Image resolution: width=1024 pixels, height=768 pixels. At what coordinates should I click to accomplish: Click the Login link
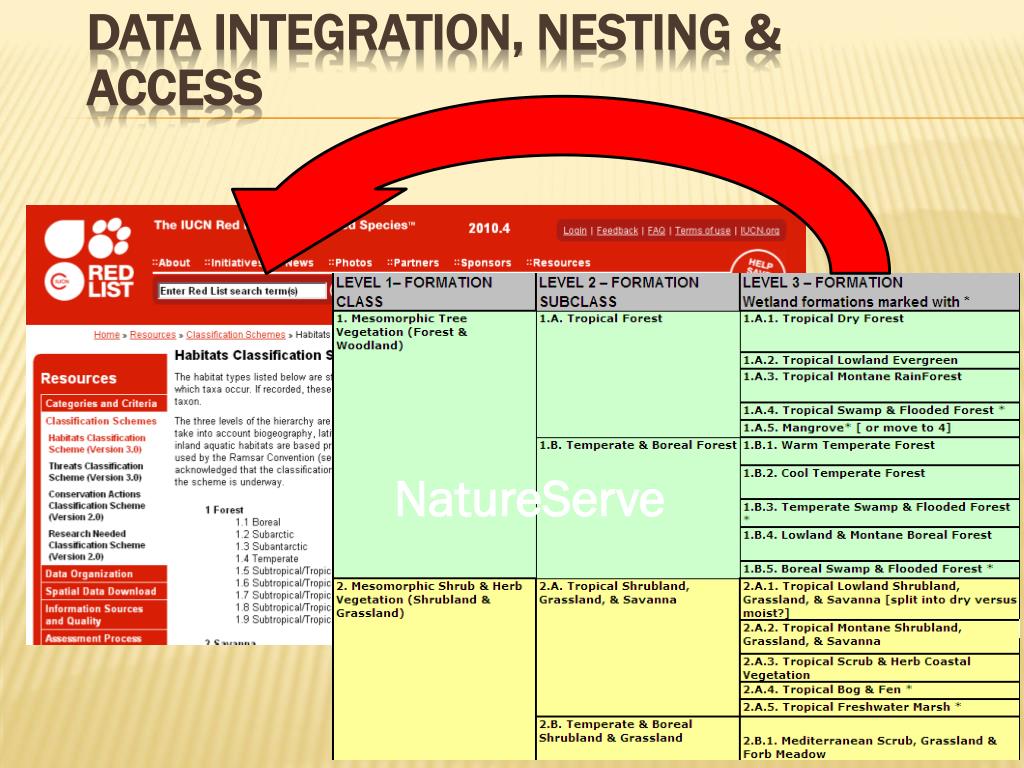[x=575, y=231]
